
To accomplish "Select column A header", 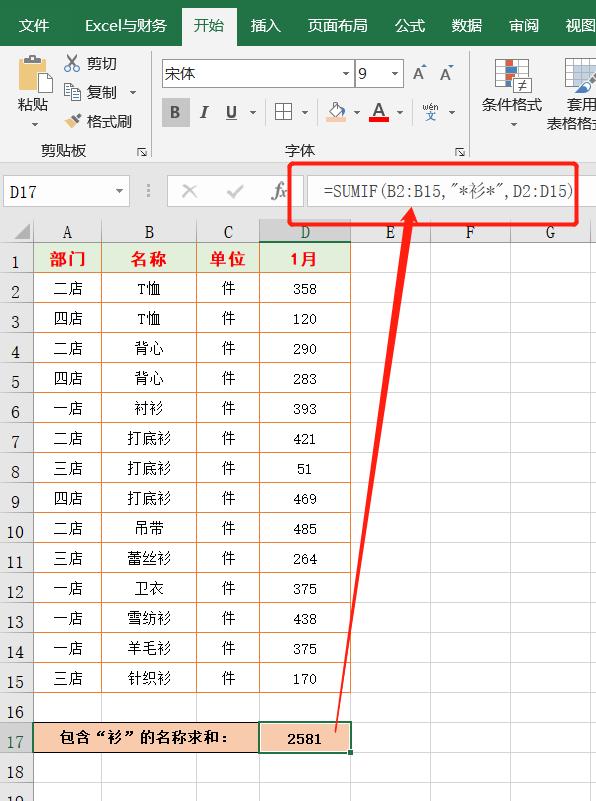I will [67, 232].
